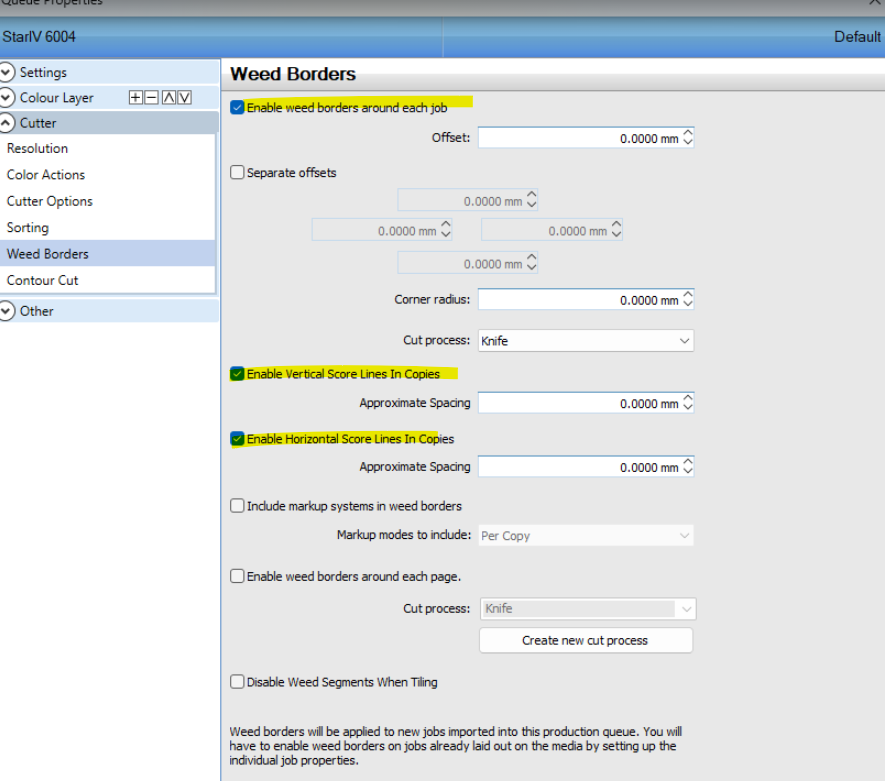Open the Color Actions page

[x=107, y=175]
